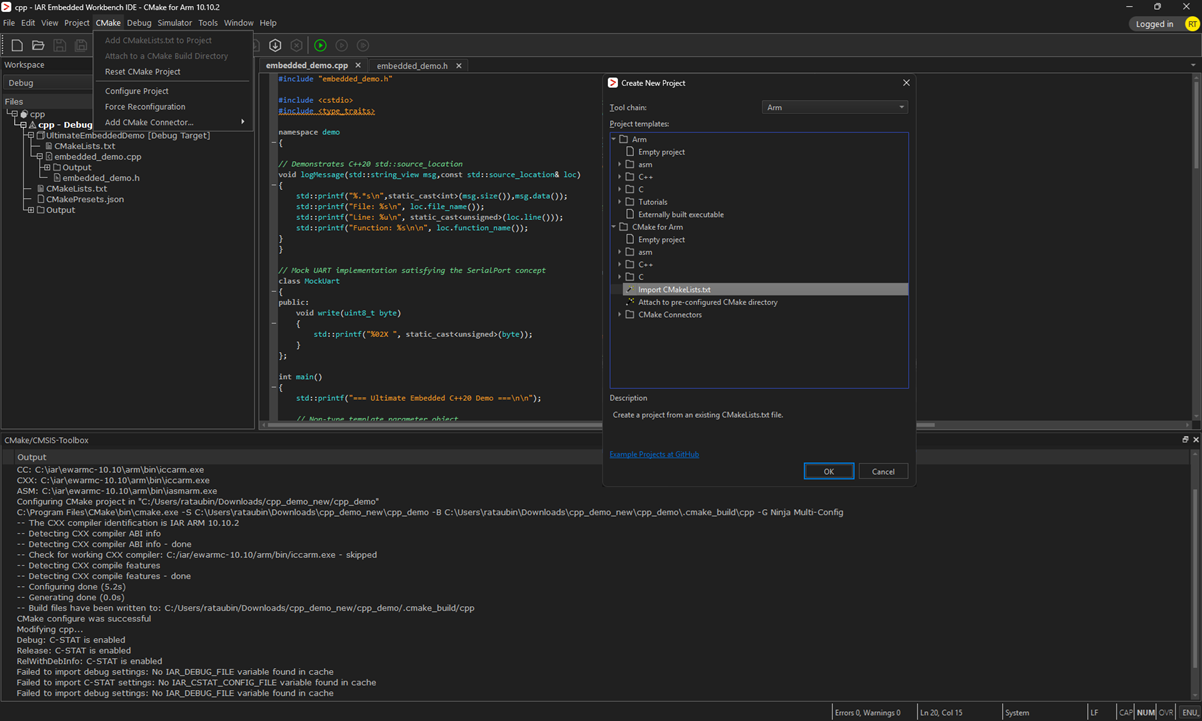Expand the Tutorials folder in templates
This screenshot has height=721, width=1202.
point(620,202)
